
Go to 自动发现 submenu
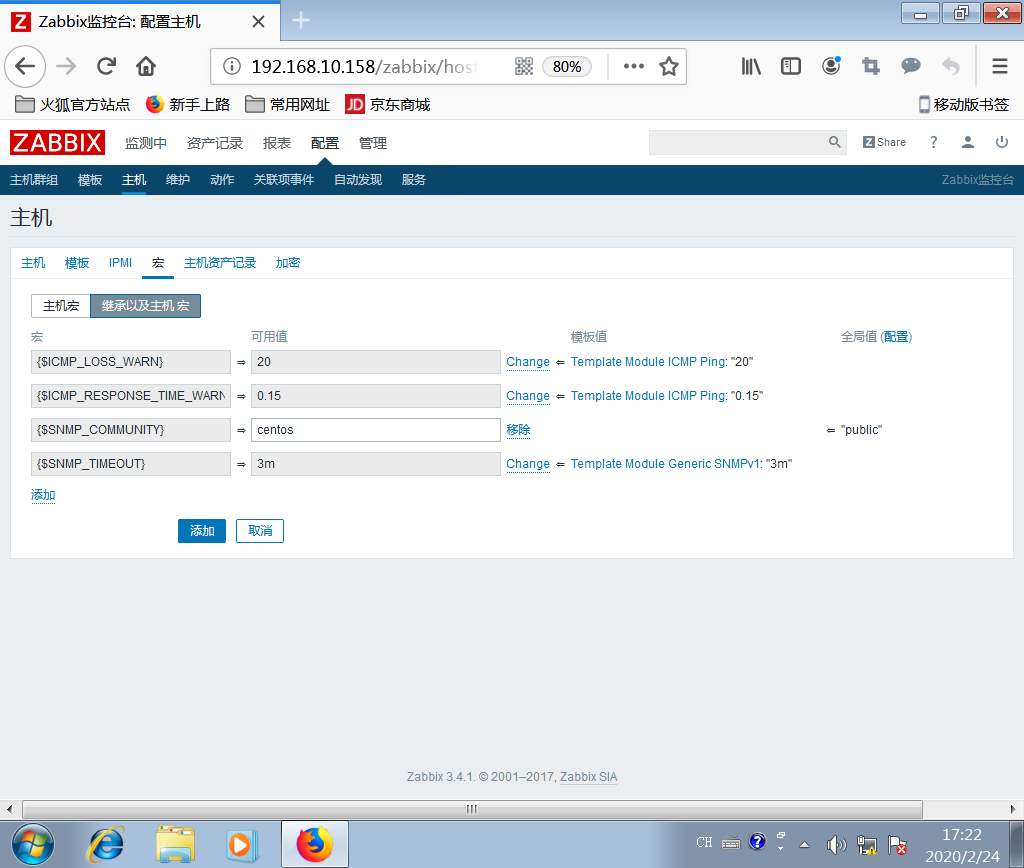click(358, 180)
